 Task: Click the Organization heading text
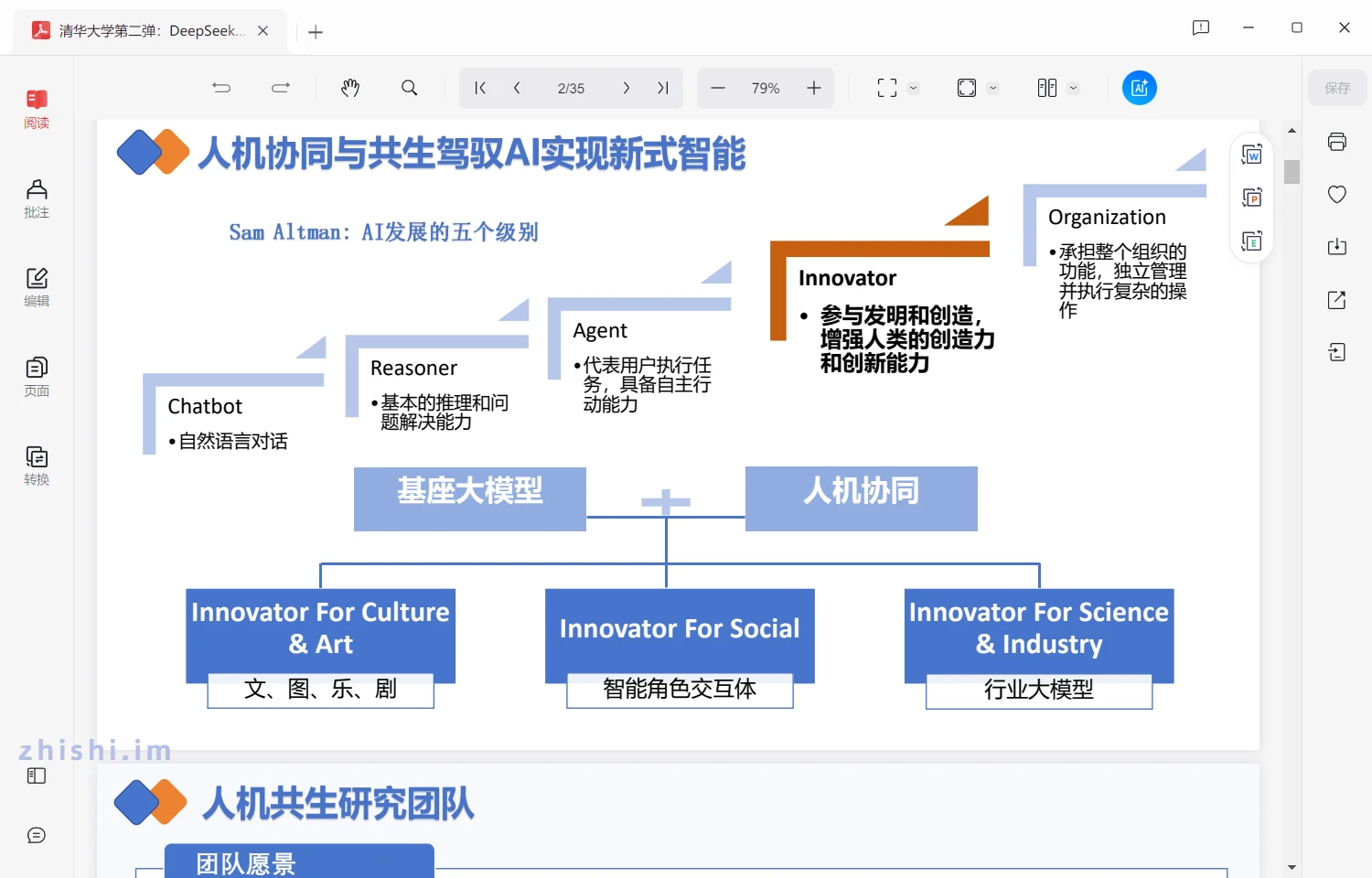1107,218
